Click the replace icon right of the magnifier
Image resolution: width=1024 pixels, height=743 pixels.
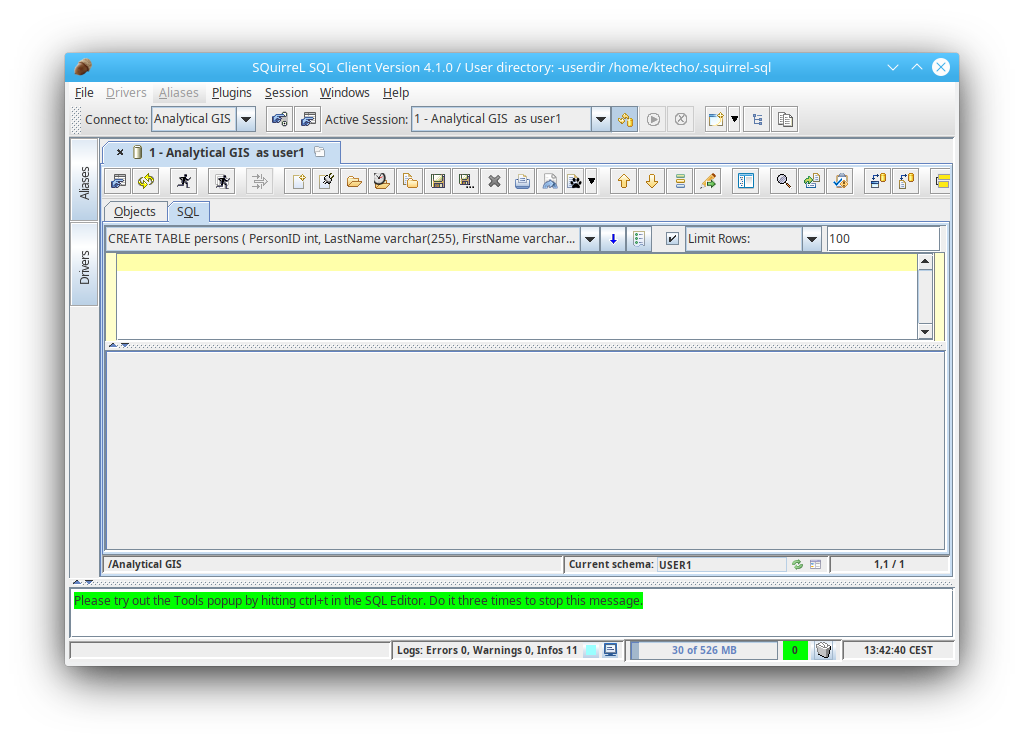(x=811, y=181)
